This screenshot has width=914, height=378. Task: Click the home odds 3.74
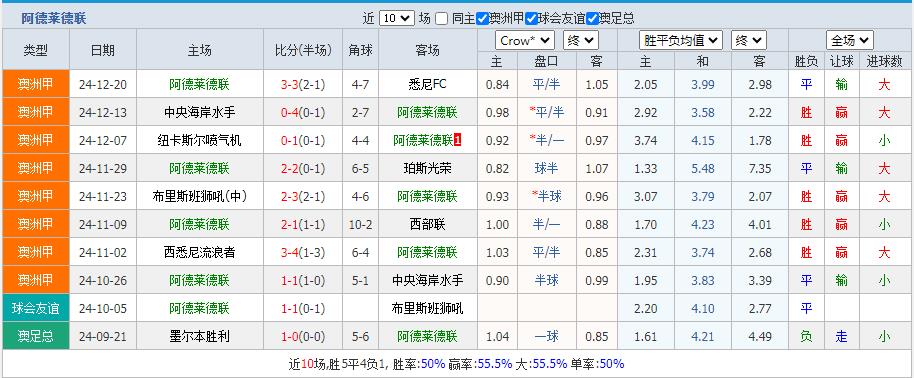coord(645,140)
